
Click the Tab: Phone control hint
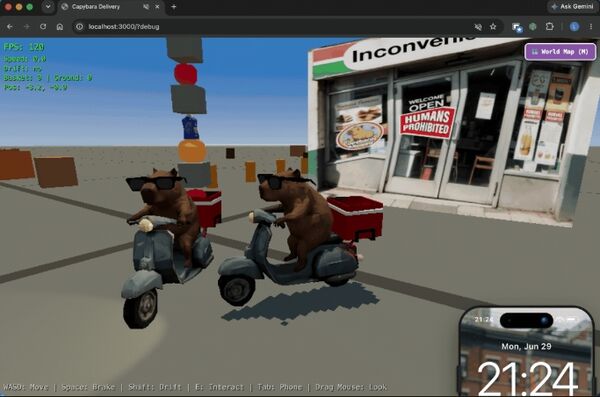pos(280,387)
